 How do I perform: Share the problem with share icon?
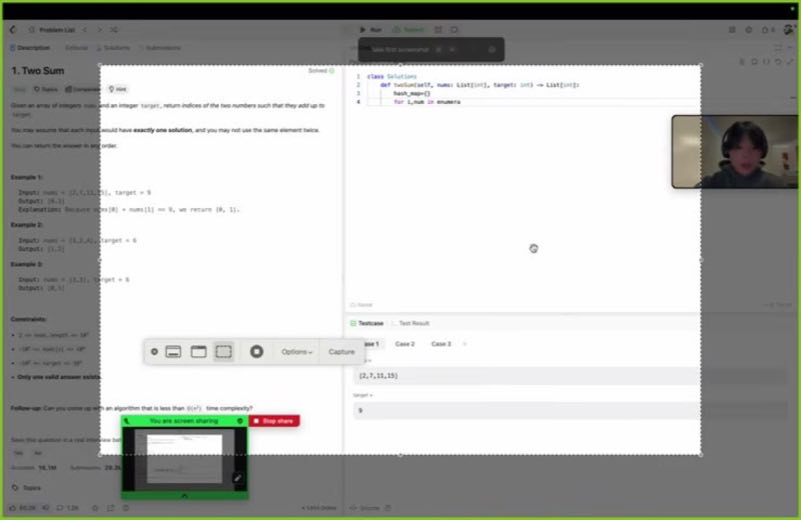(x=110, y=508)
